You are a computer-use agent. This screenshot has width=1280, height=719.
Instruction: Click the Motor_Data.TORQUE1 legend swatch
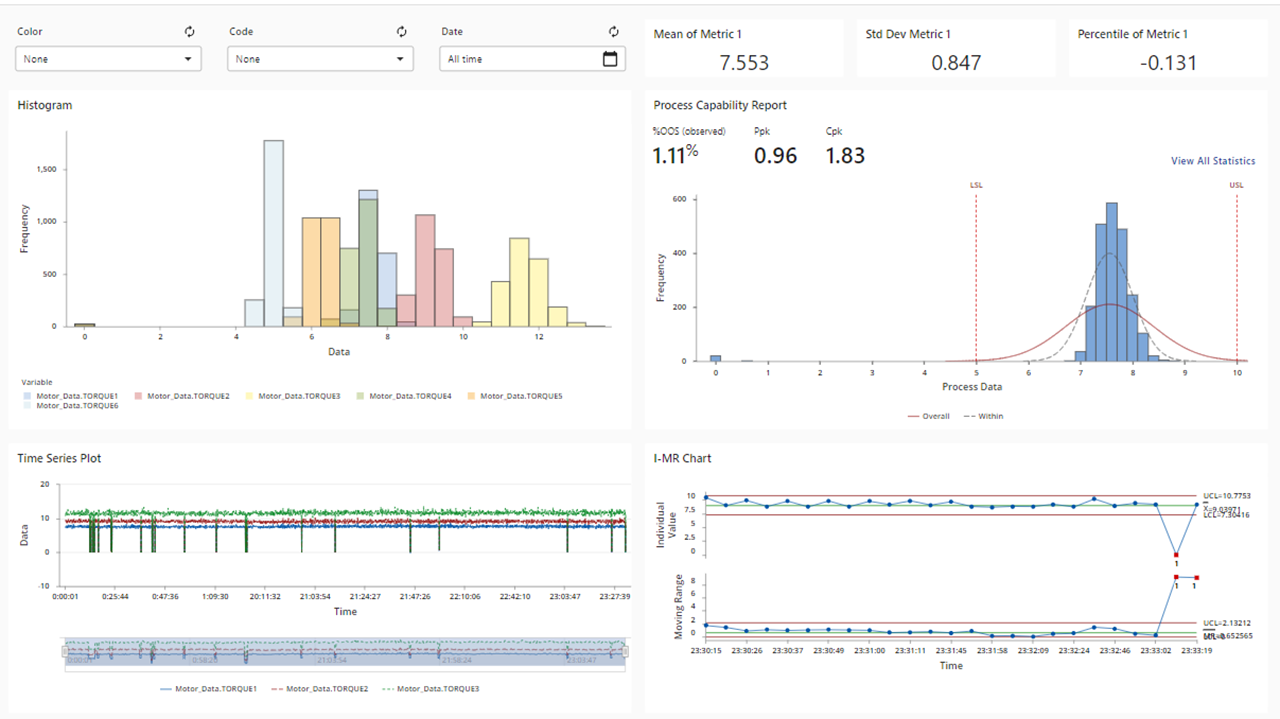(x=26, y=396)
